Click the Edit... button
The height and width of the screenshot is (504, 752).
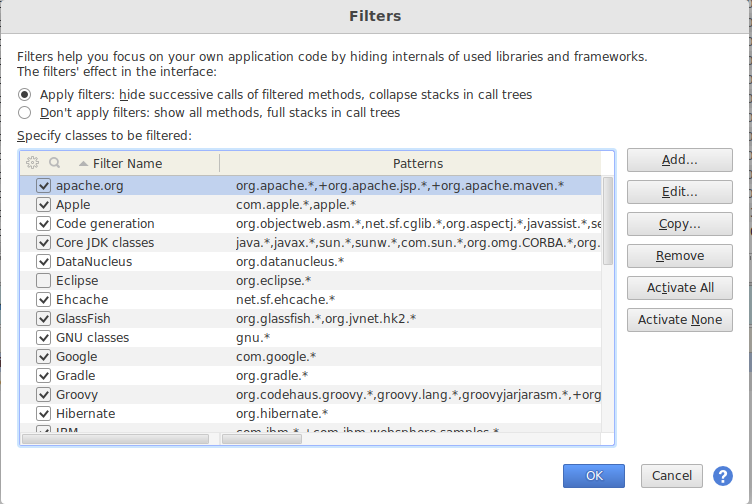pos(680,192)
